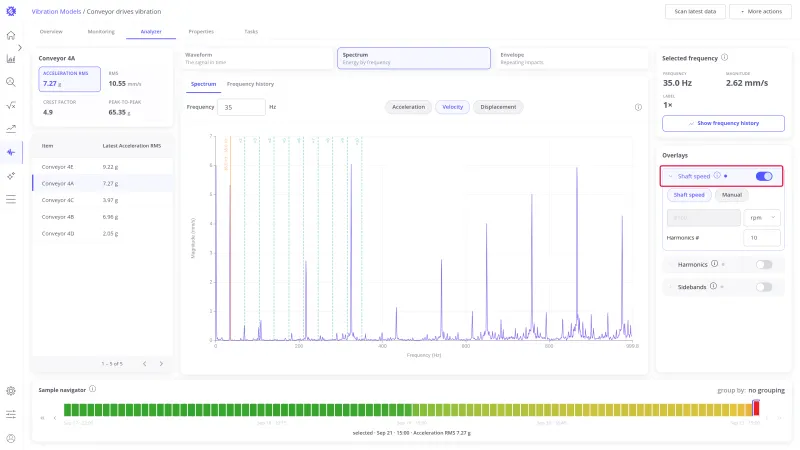The width and height of the screenshot is (800, 450).
Task: Choose the Shaft speed source pill
Action: tap(689, 195)
